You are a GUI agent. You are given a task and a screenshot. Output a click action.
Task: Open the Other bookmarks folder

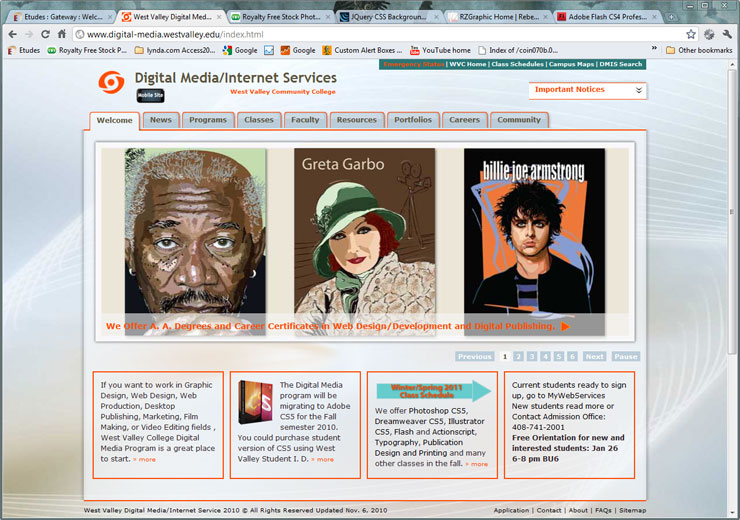point(699,50)
